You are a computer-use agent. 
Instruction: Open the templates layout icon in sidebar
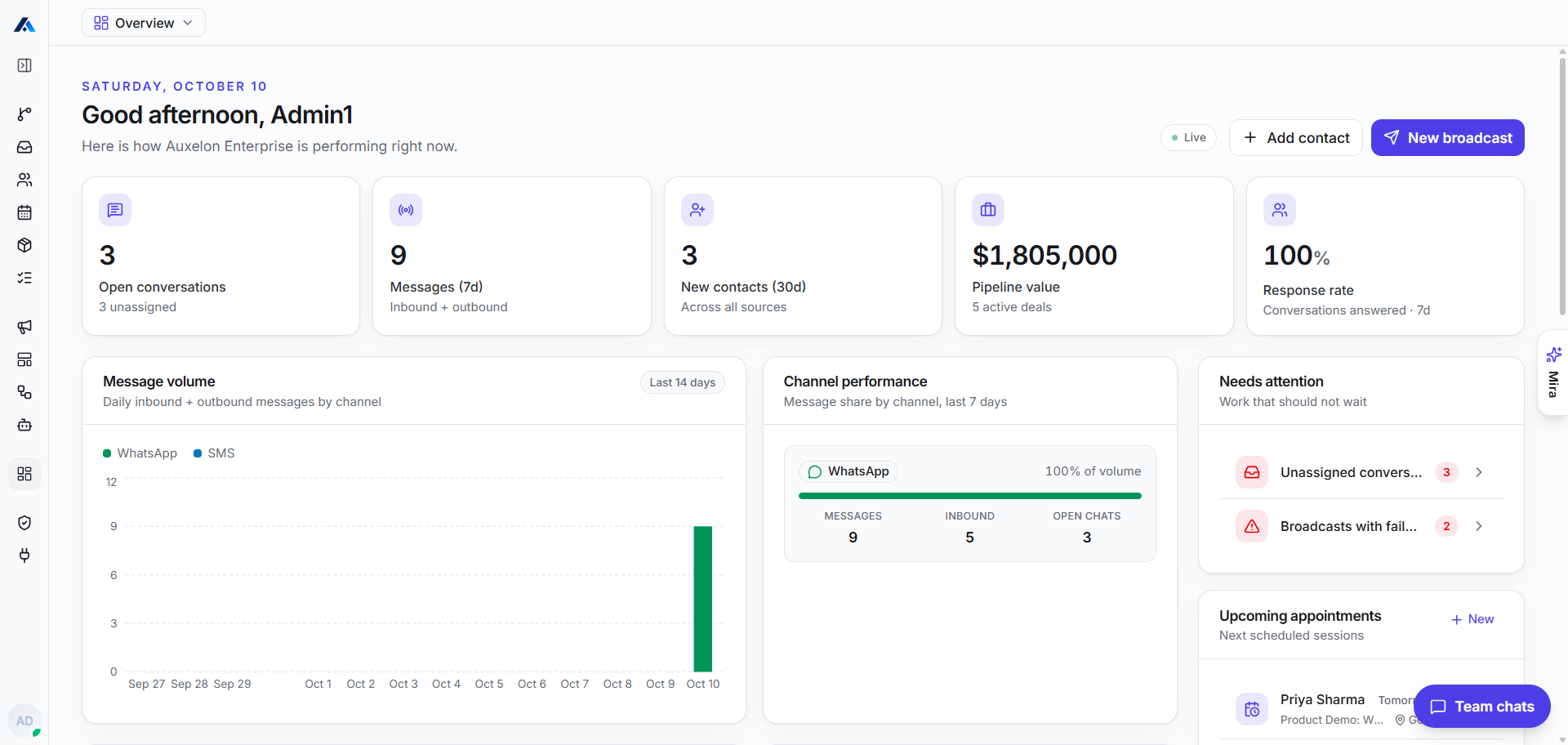tap(24, 359)
